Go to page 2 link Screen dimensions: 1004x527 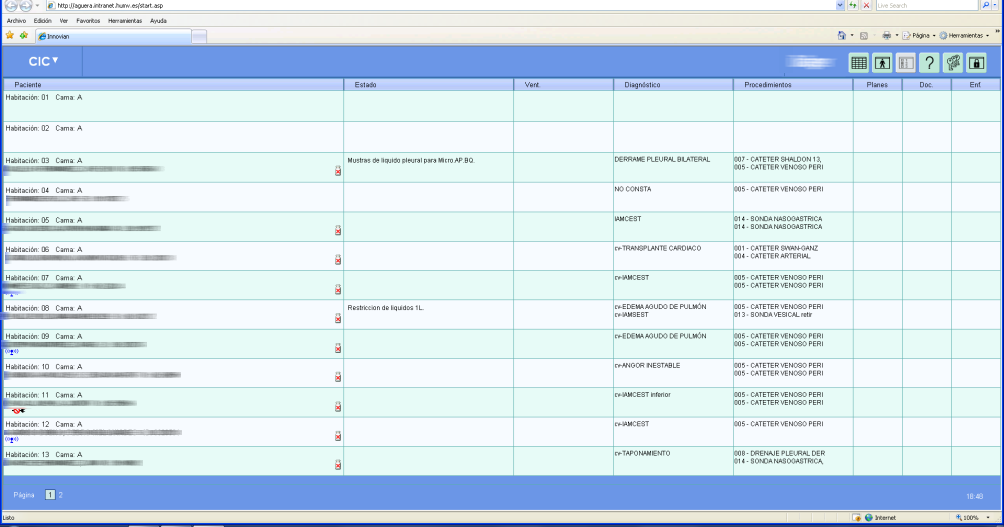pyautogui.click(x=61, y=495)
